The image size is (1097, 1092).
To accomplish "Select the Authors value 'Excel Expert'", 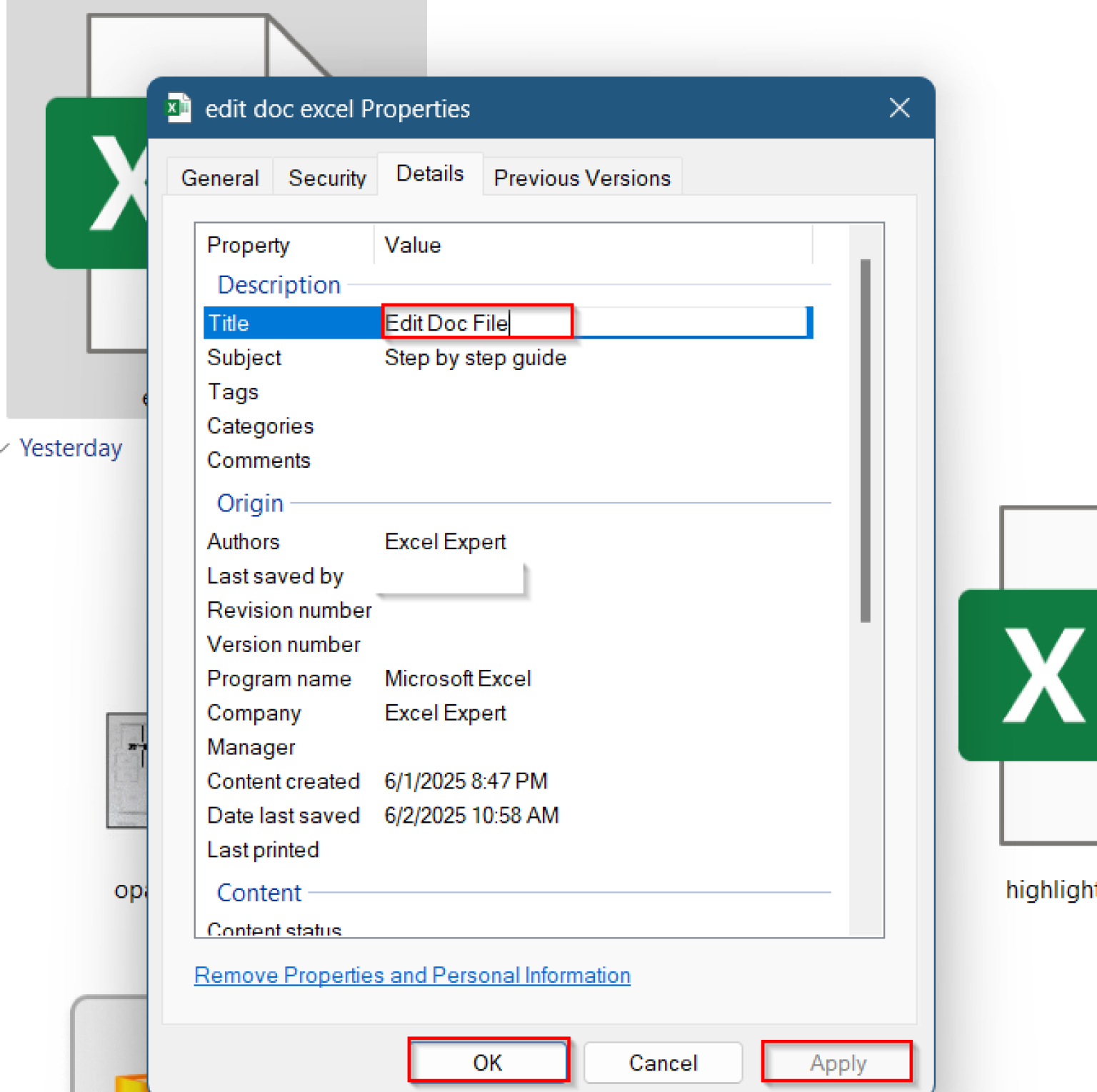I will [x=445, y=541].
